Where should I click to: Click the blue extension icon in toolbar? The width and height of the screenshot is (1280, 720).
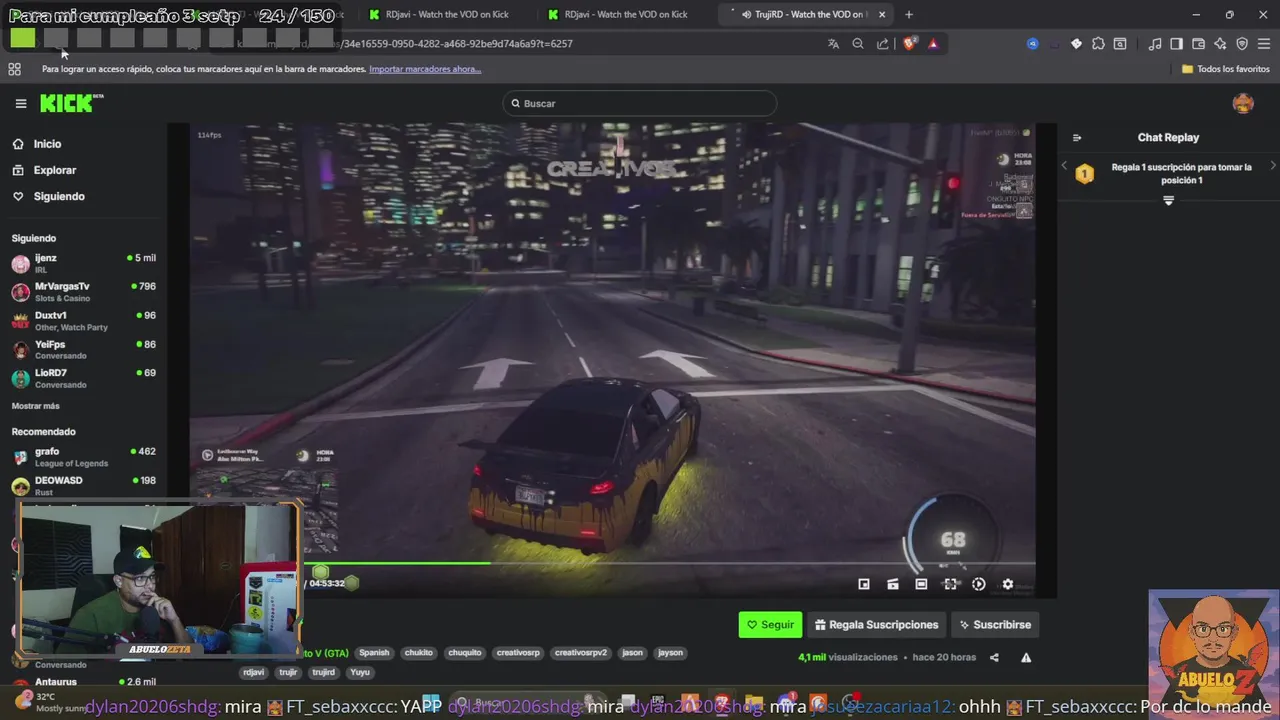coord(1033,44)
